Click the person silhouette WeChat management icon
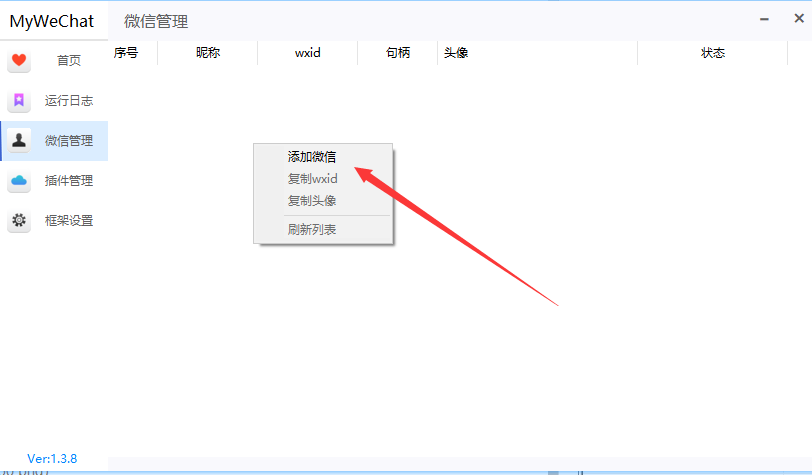This screenshot has width=812, height=475. pos(19,140)
